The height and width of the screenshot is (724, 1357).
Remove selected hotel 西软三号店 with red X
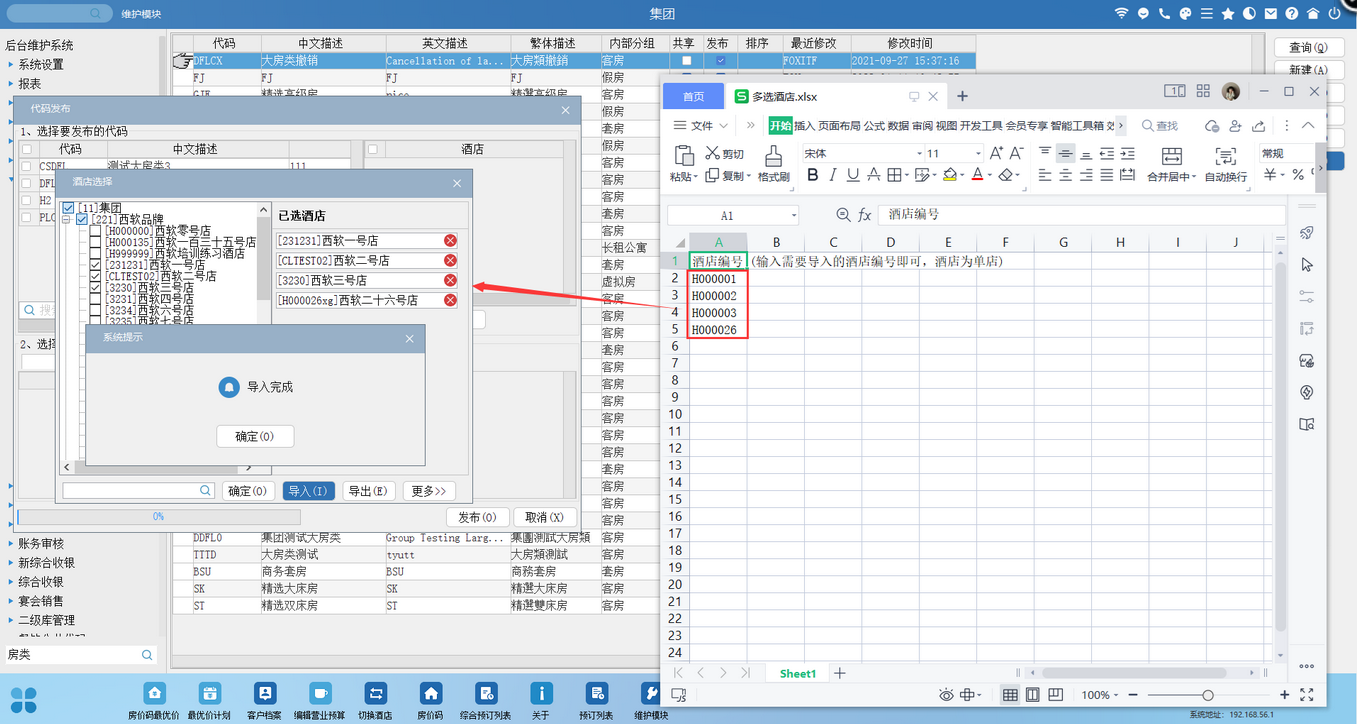pos(450,280)
